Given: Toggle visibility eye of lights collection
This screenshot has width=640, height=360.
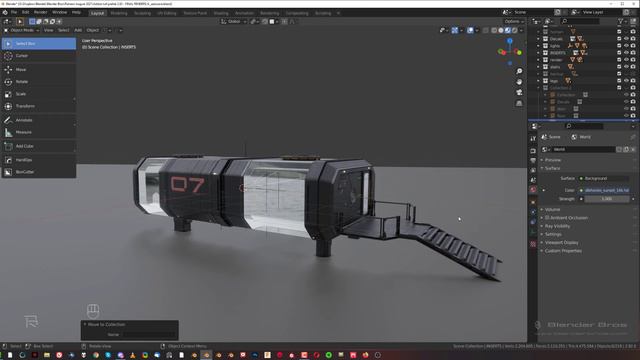Looking at the screenshot, I should pyautogui.click(x=626, y=46).
